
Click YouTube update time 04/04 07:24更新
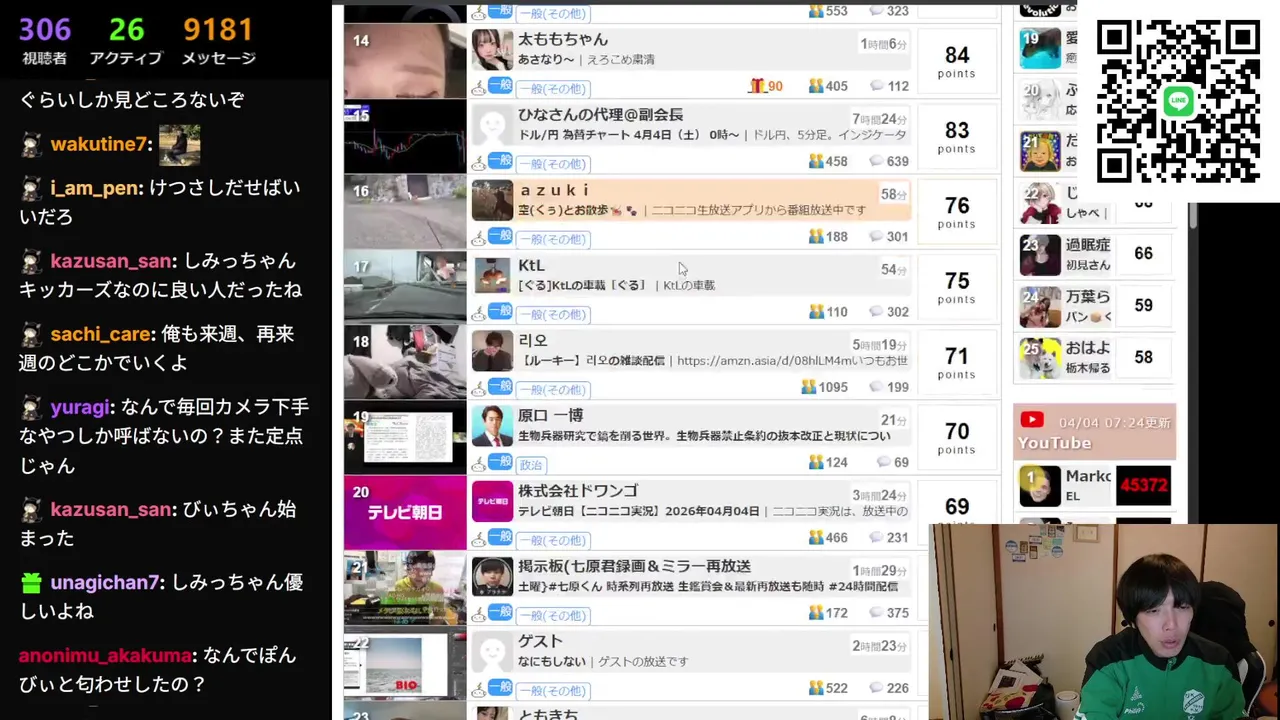[x=1114, y=423]
